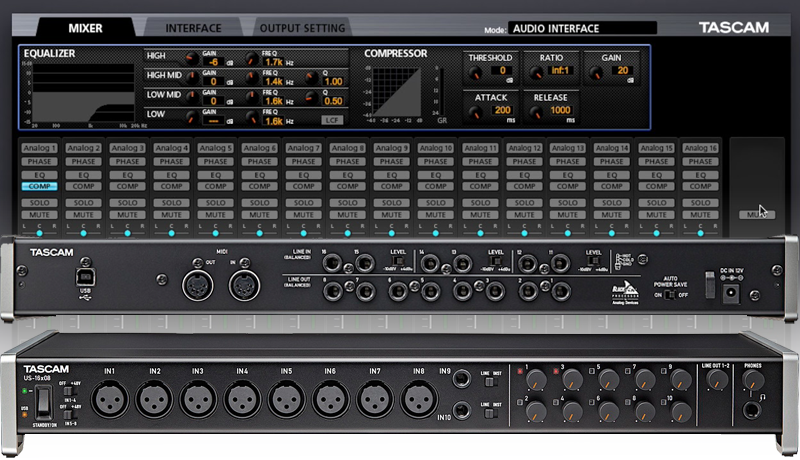Click the compressor THRESHOLD knob
The width and height of the screenshot is (800, 460).
pyautogui.click(x=475, y=73)
